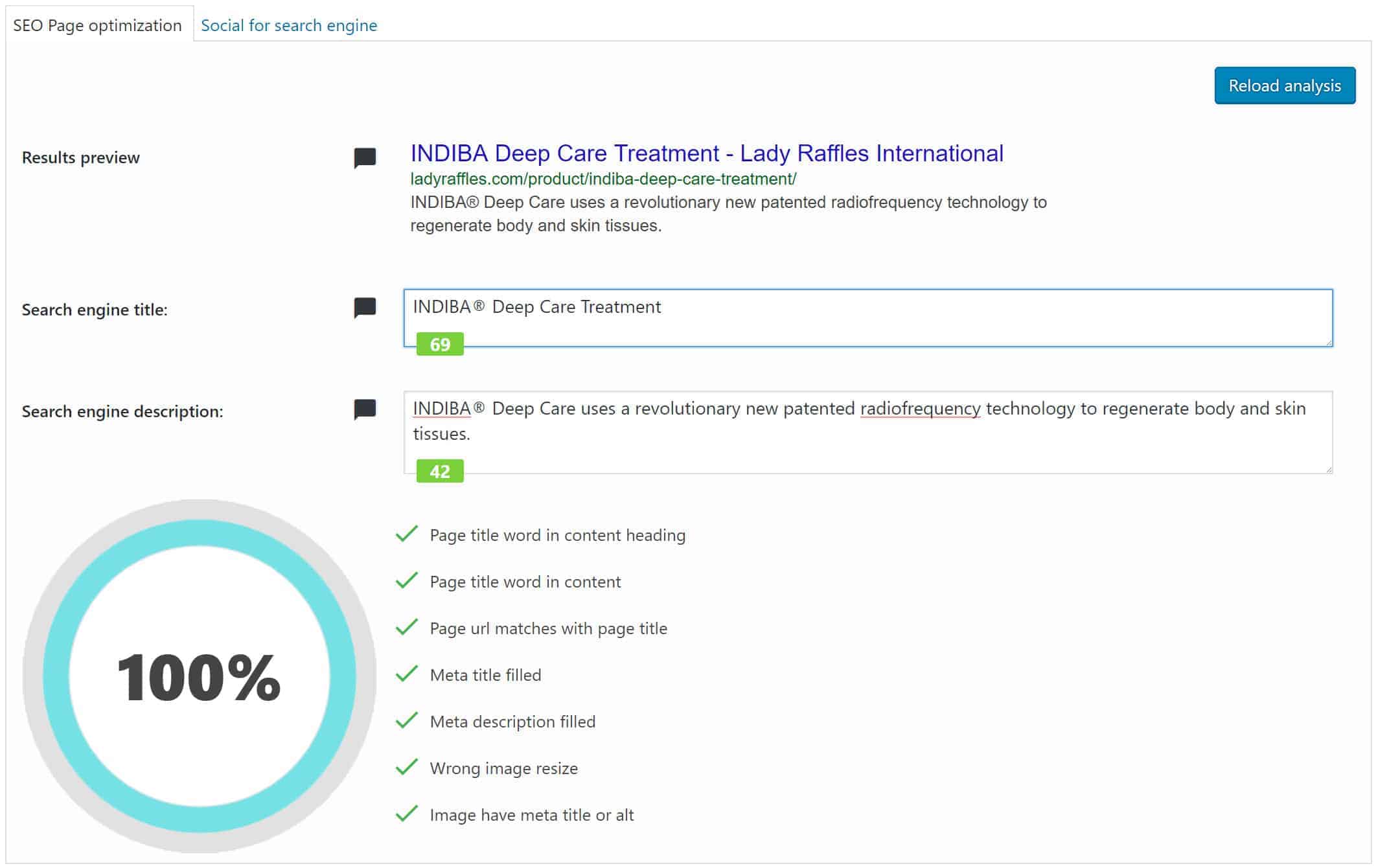This screenshot has height=868, width=1378.
Task: Click checkmark next to Wrong image resize
Action: coord(407,767)
